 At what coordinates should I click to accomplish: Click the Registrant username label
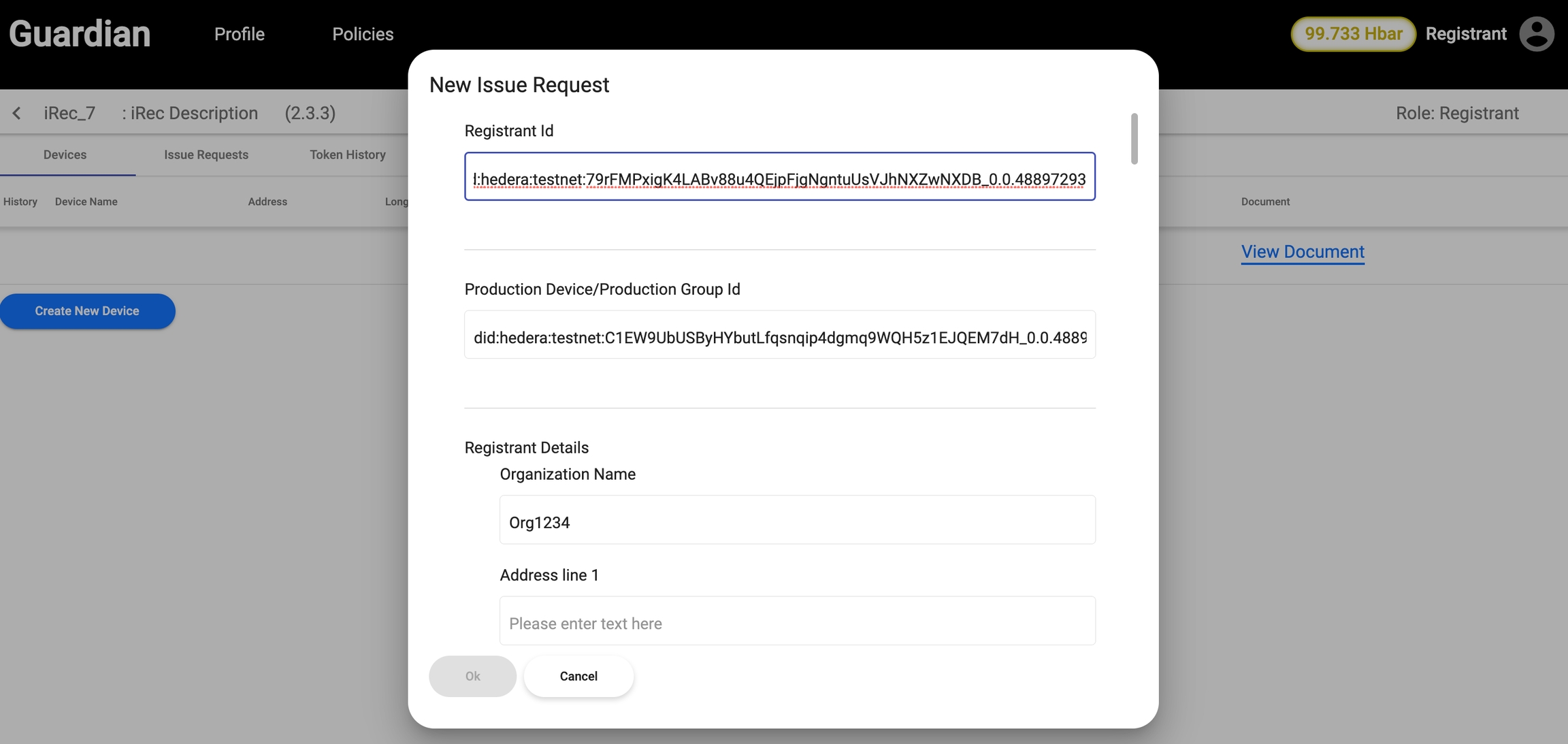[1465, 34]
